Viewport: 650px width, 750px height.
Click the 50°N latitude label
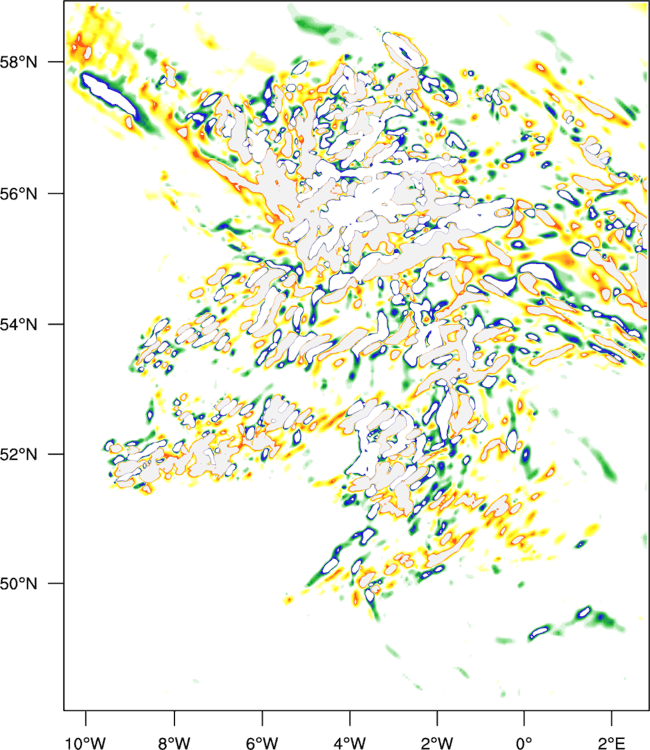19,584
